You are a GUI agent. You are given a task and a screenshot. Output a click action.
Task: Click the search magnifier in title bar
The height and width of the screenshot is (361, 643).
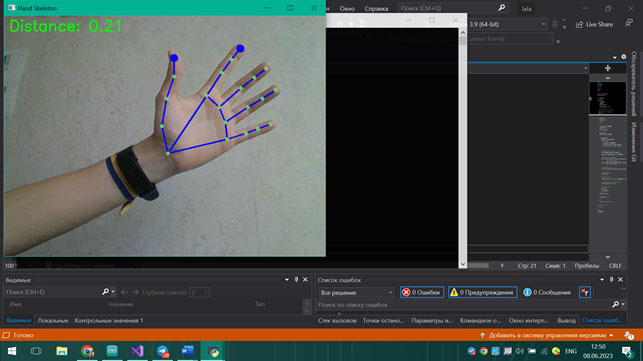[x=502, y=8]
